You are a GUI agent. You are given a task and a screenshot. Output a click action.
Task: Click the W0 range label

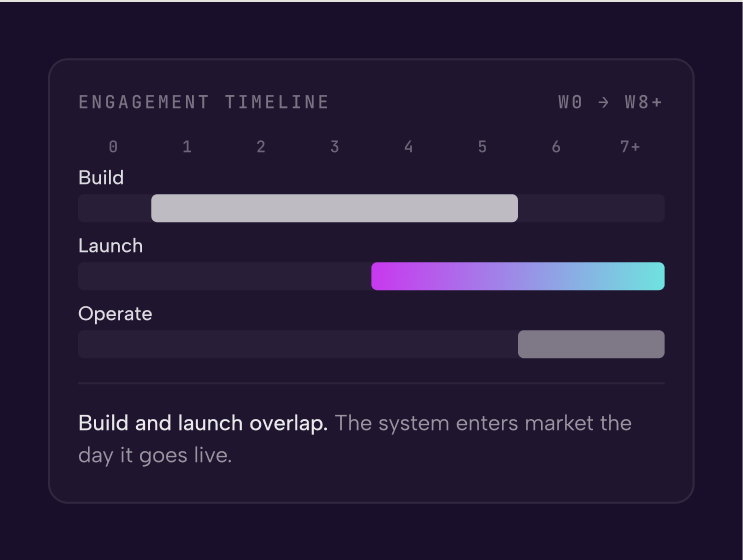(570, 102)
